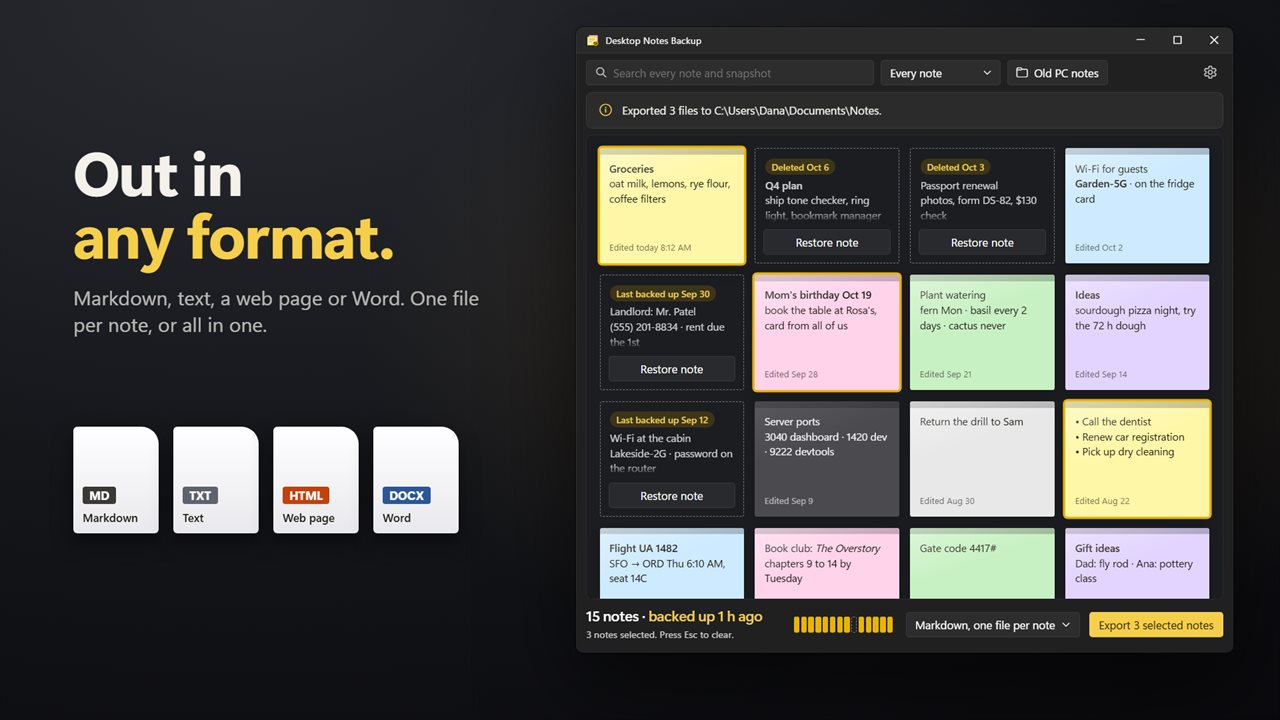
Task: Select the Book club Overstory note
Action: (x=827, y=564)
